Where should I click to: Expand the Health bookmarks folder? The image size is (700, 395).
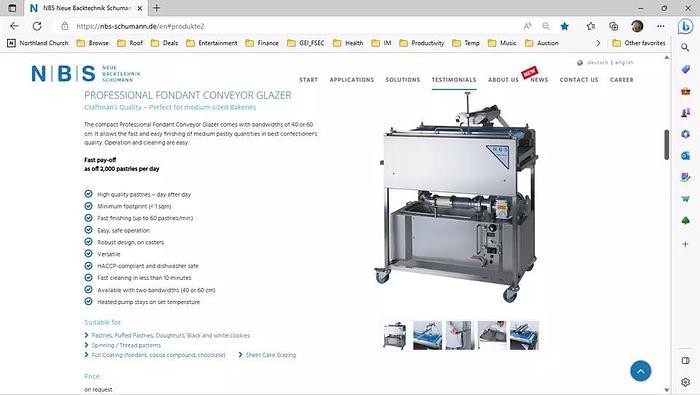[348, 43]
